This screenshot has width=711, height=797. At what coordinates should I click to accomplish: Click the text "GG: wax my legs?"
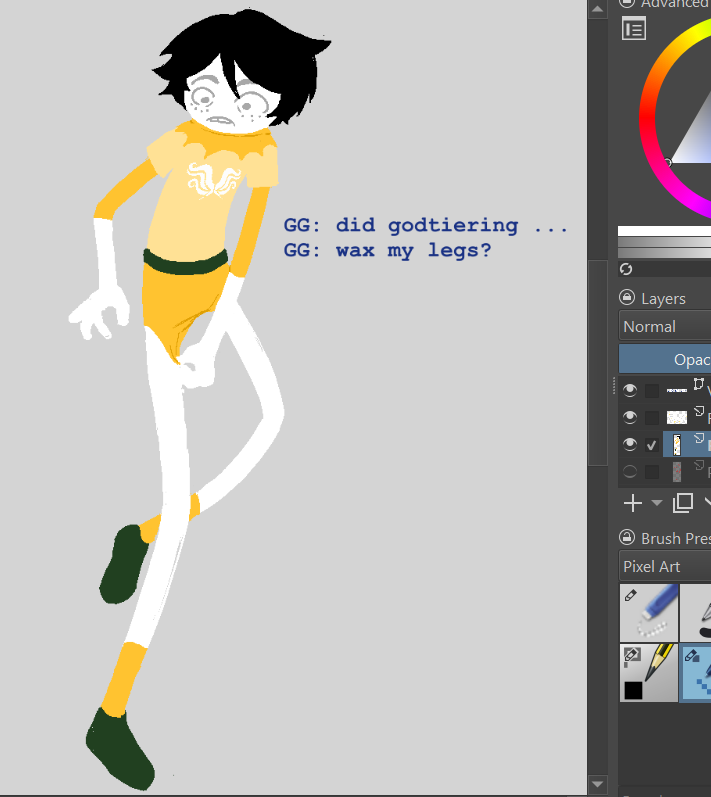(x=387, y=251)
